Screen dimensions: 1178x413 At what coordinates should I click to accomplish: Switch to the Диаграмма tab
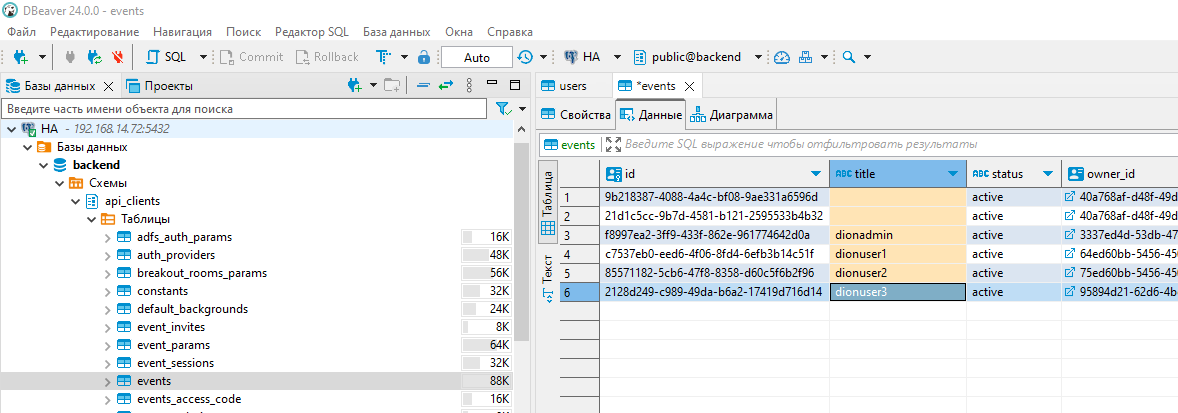[732, 116]
